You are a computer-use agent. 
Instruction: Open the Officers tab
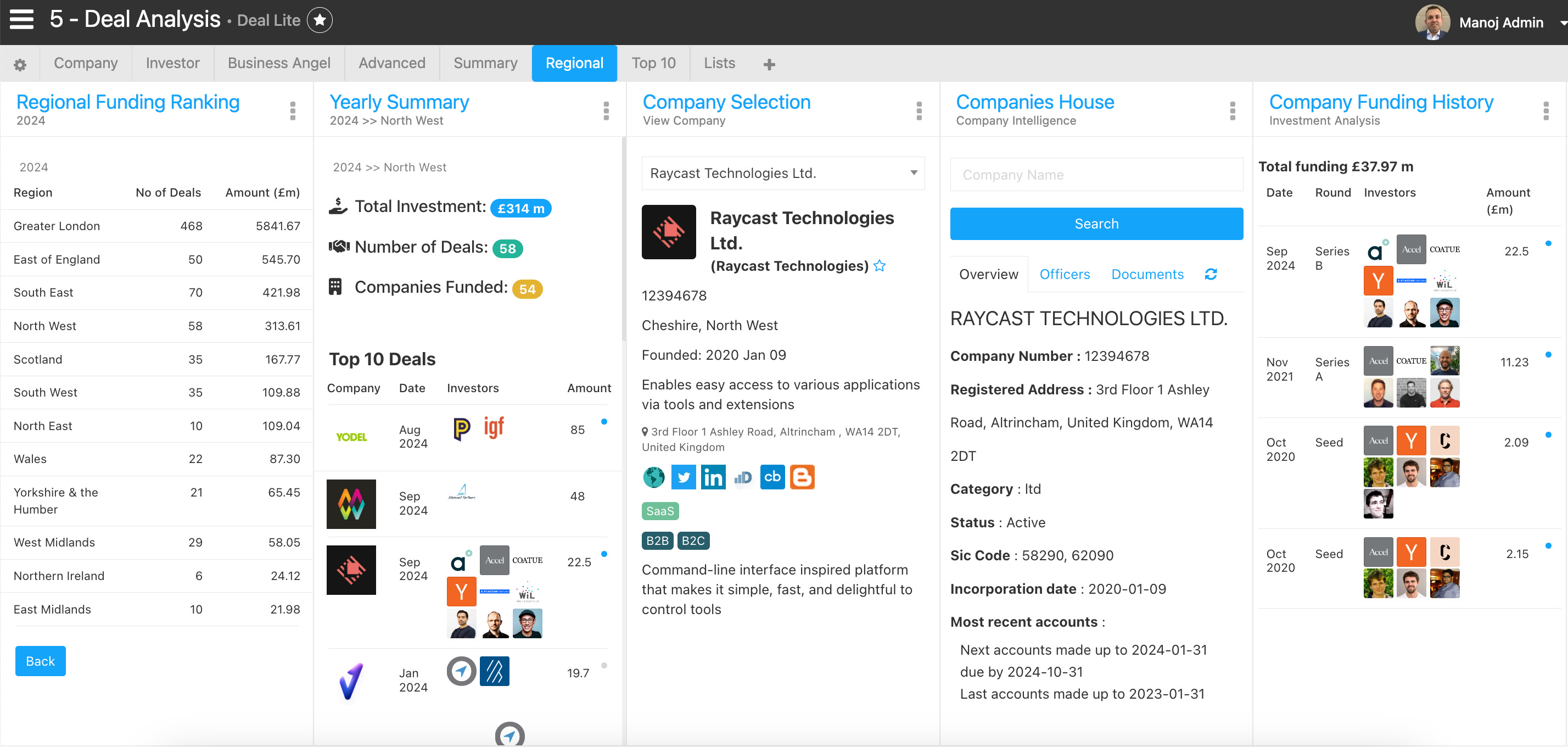click(x=1064, y=275)
